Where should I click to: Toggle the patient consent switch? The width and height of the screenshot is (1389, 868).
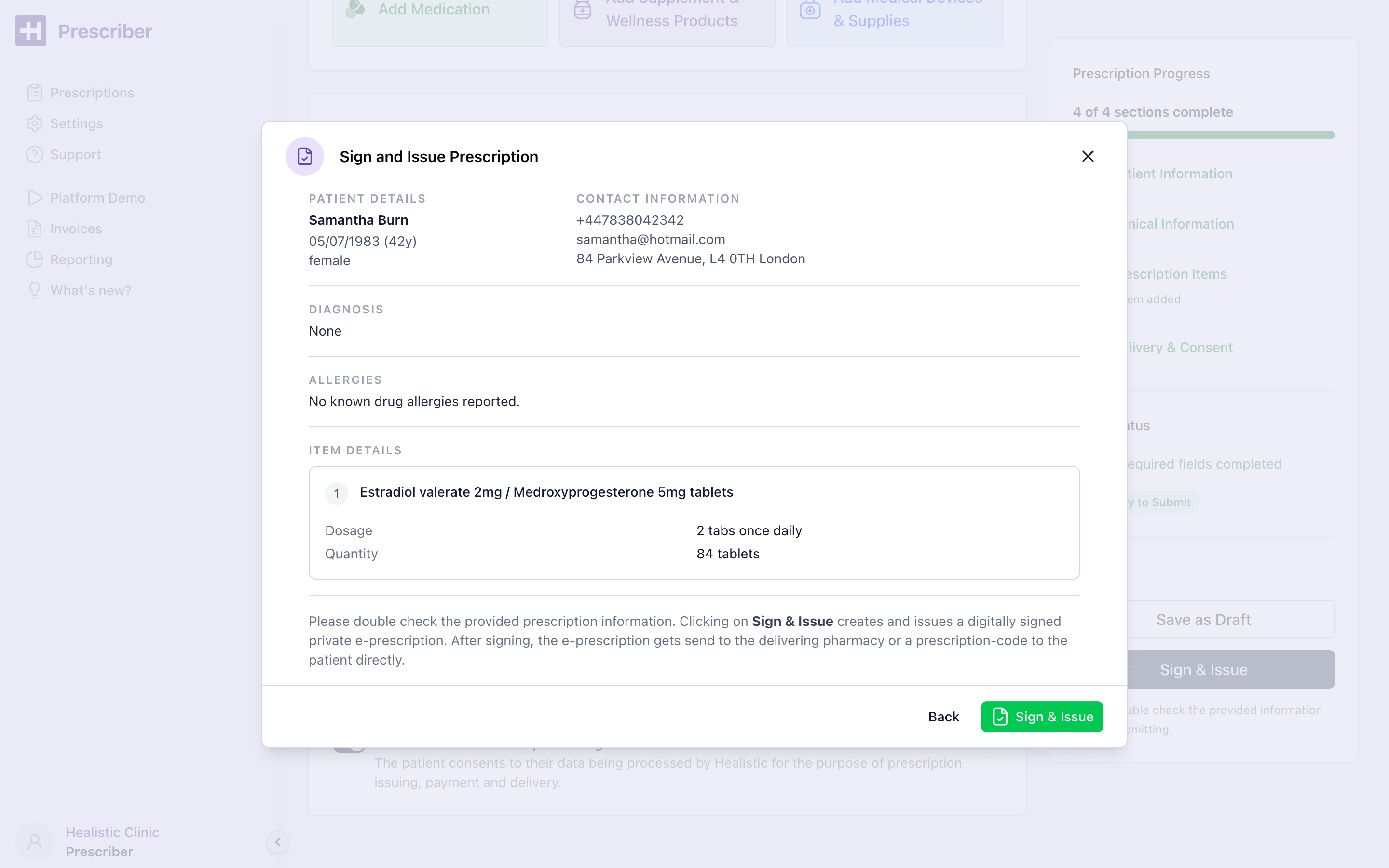[x=349, y=747]
